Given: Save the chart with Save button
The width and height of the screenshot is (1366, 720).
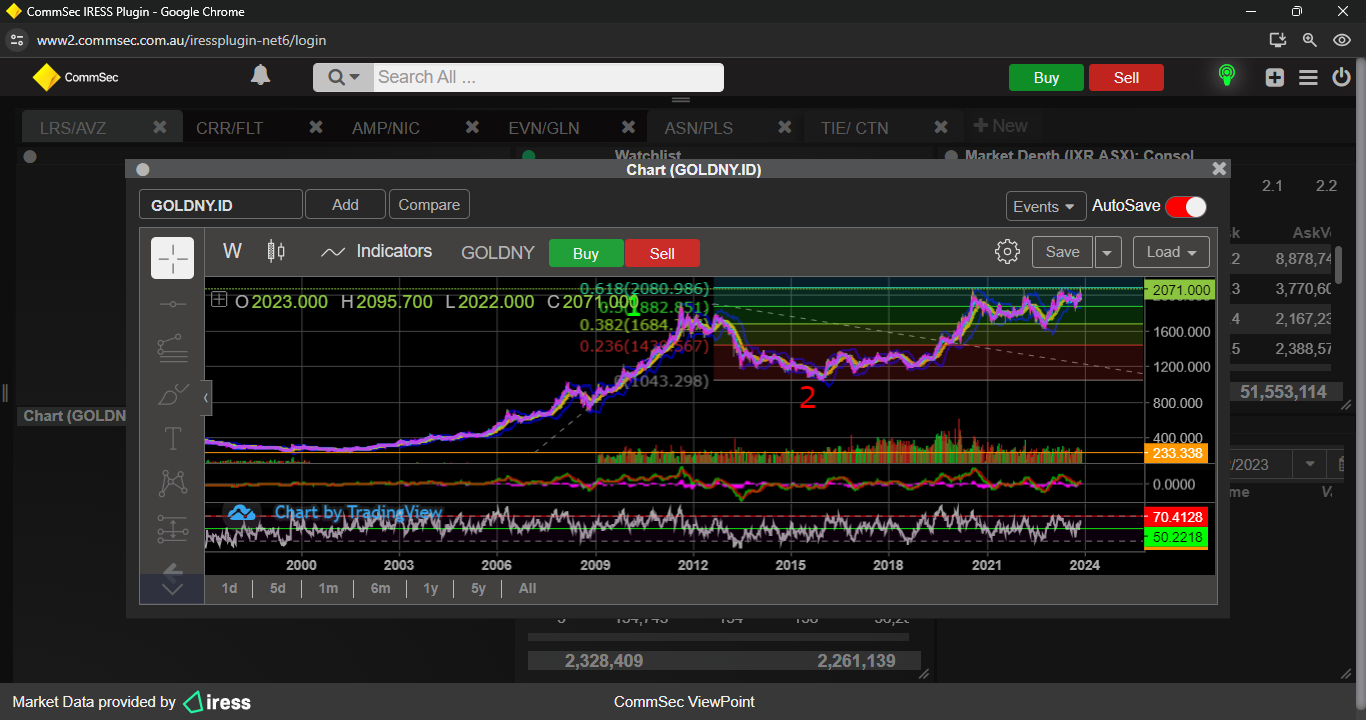Looking at the screenshot, I should click(x=1062, y=252).
